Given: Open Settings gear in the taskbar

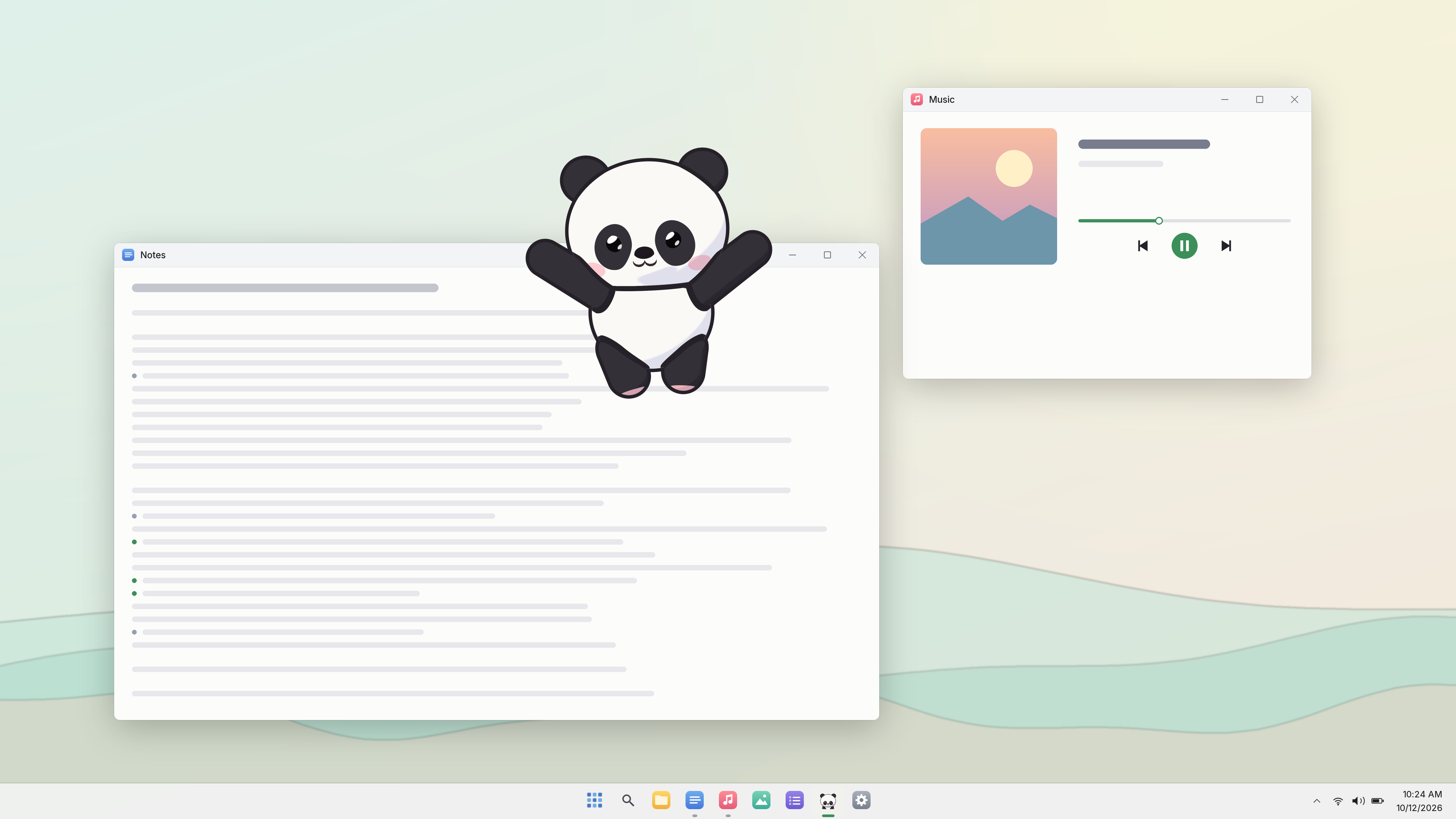Looking at the screenshot, I should coord(861,800).
